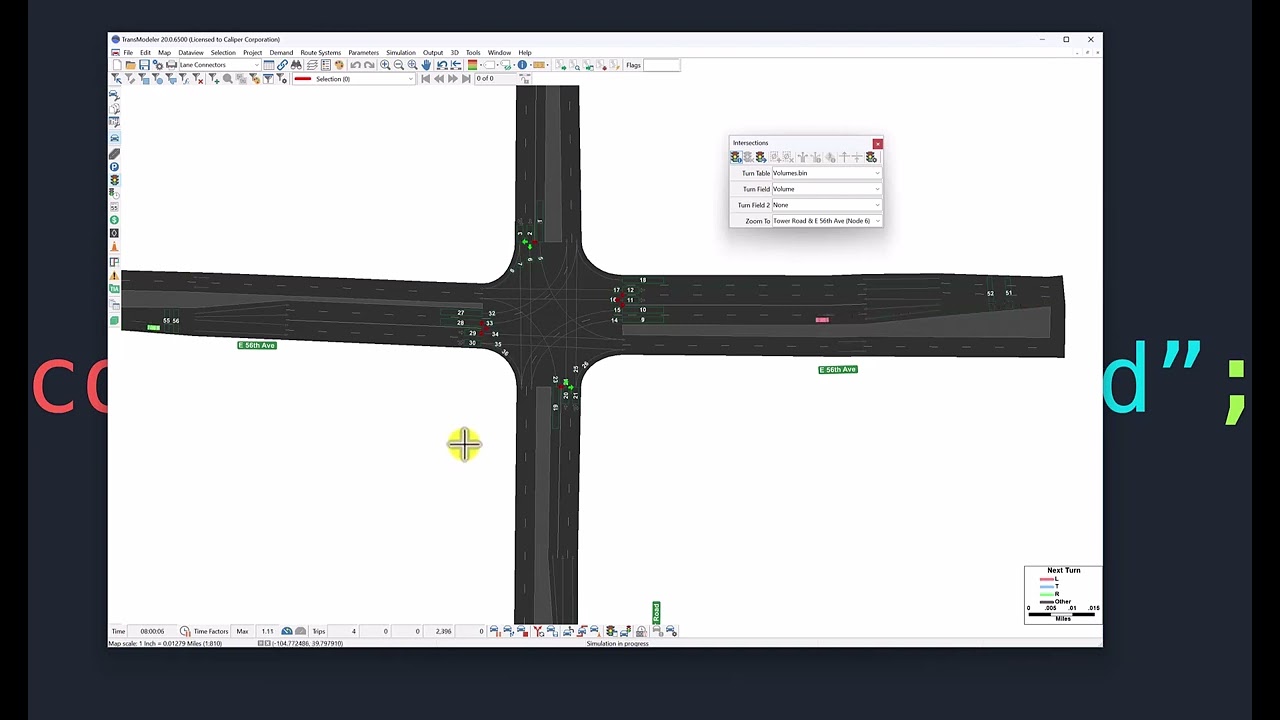Click the left E 56th Ave street label
The width and height of the screenshot is (1280, 720).
pos(257,345)
